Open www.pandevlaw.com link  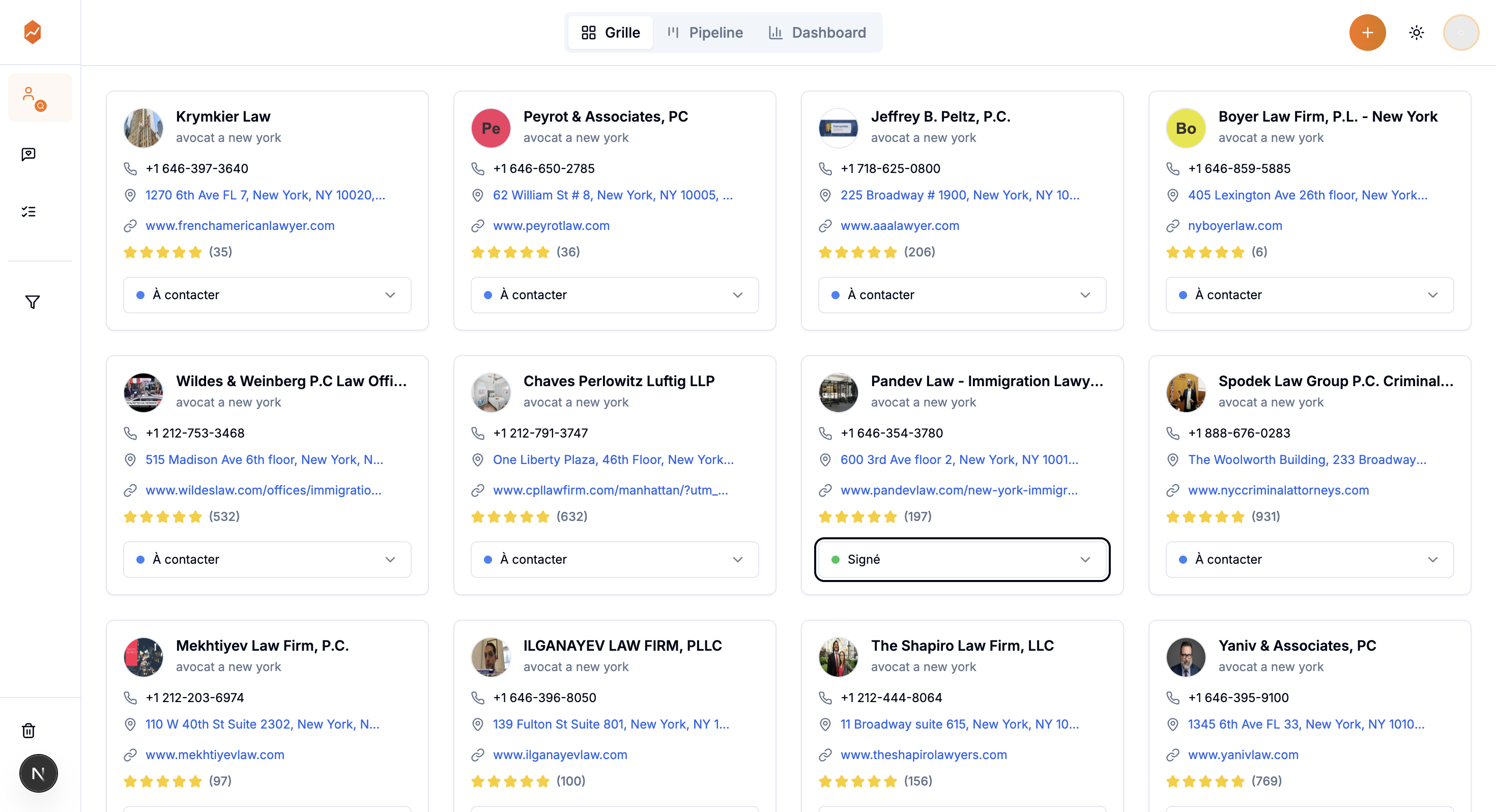pyautogui.click(x=959, y=490)
